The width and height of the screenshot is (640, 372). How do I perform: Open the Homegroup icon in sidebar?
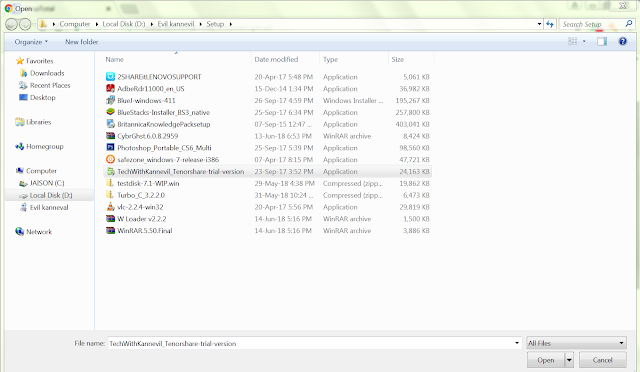coord(19,146)
